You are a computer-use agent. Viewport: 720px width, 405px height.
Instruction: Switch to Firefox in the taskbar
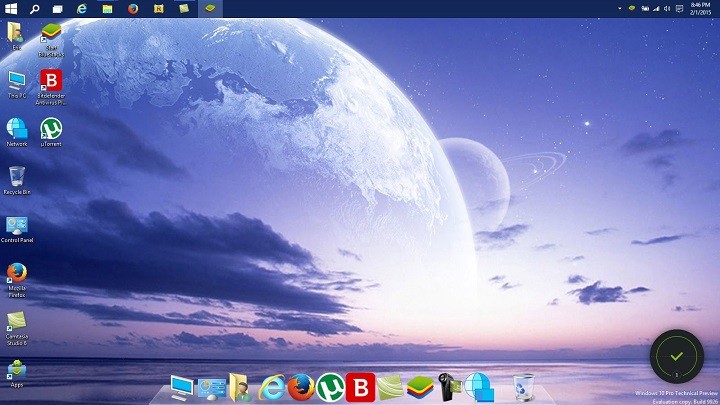(x=133, y=9)
